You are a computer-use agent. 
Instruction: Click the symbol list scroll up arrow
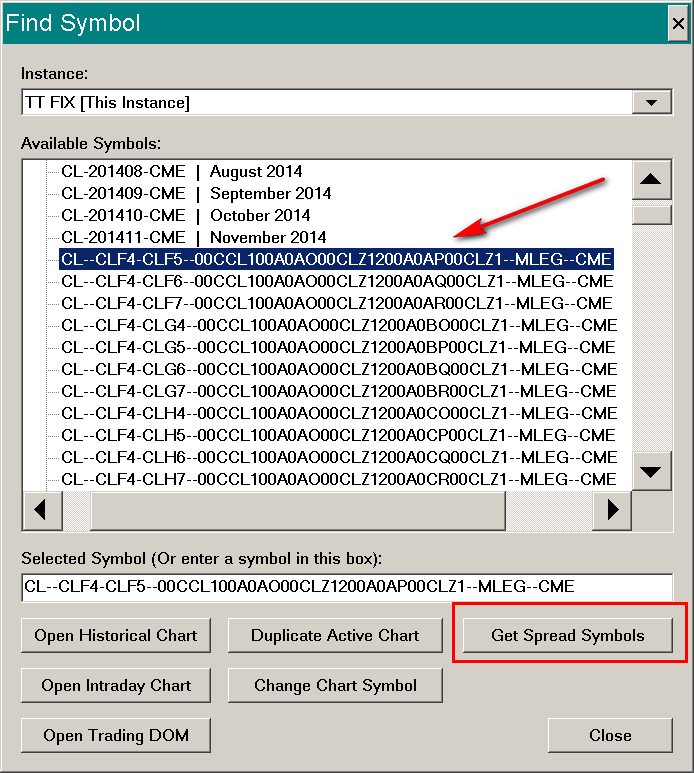652,179
